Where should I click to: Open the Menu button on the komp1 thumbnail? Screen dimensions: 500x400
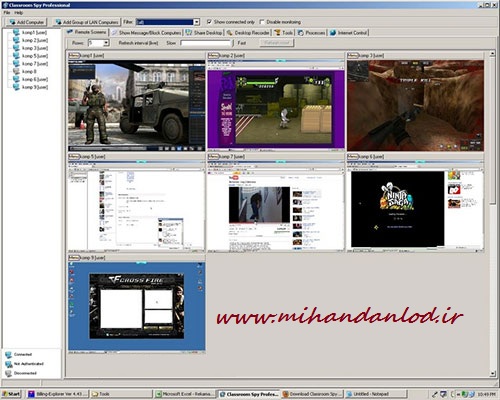(x=74, y=55)
